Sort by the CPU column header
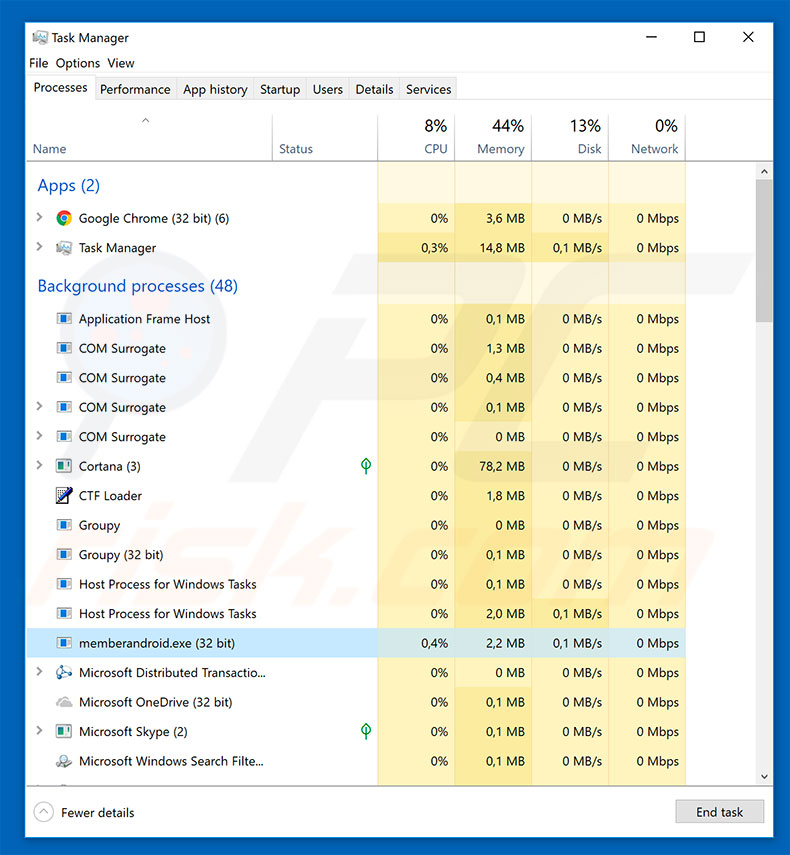Screen dimensions: 790x855 pos(416,137)
